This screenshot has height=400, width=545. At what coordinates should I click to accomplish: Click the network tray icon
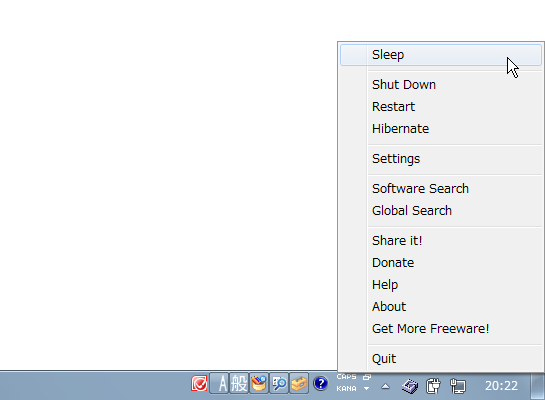(458, 386)
